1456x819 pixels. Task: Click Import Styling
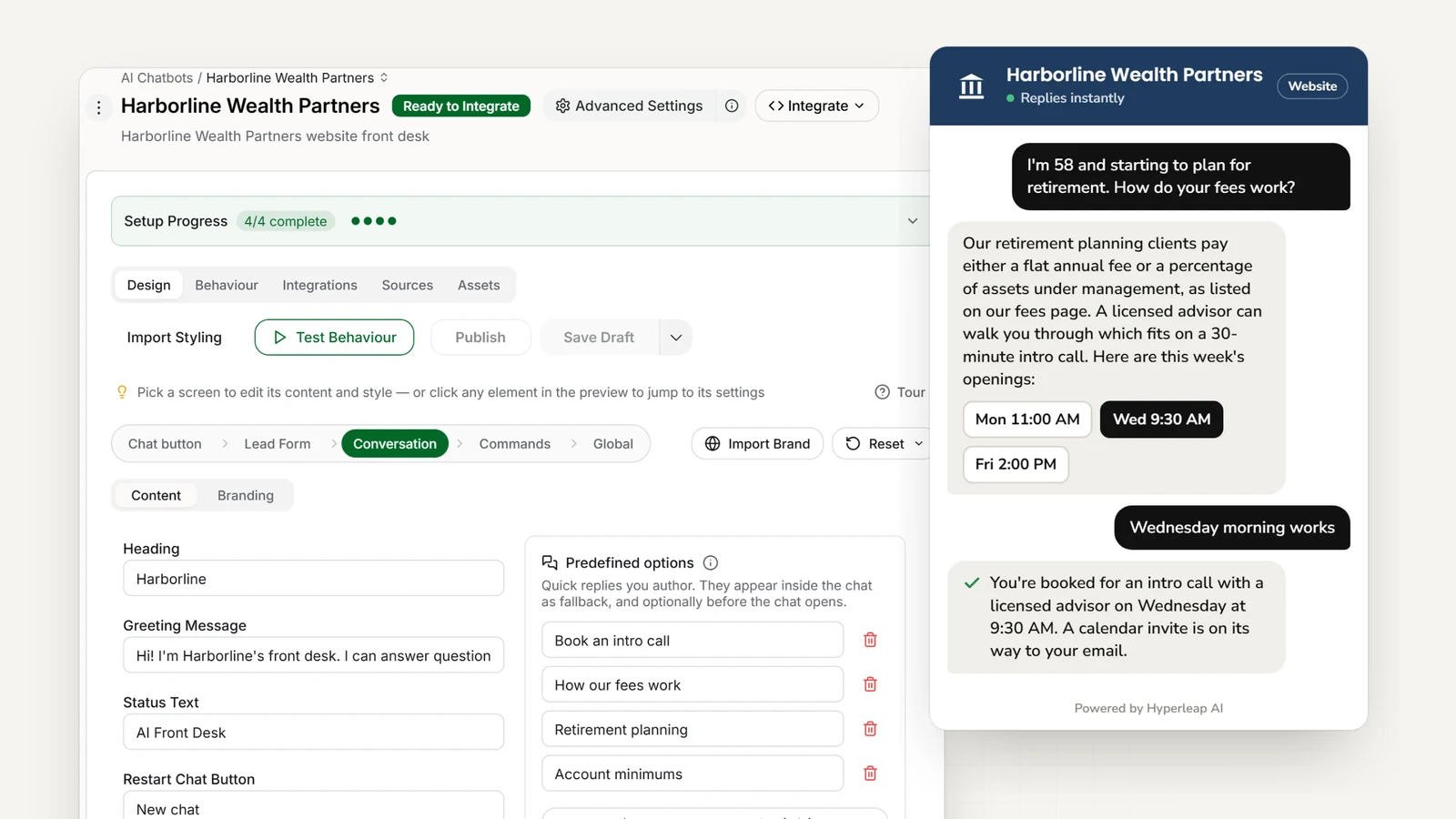[x=174, y=337]
